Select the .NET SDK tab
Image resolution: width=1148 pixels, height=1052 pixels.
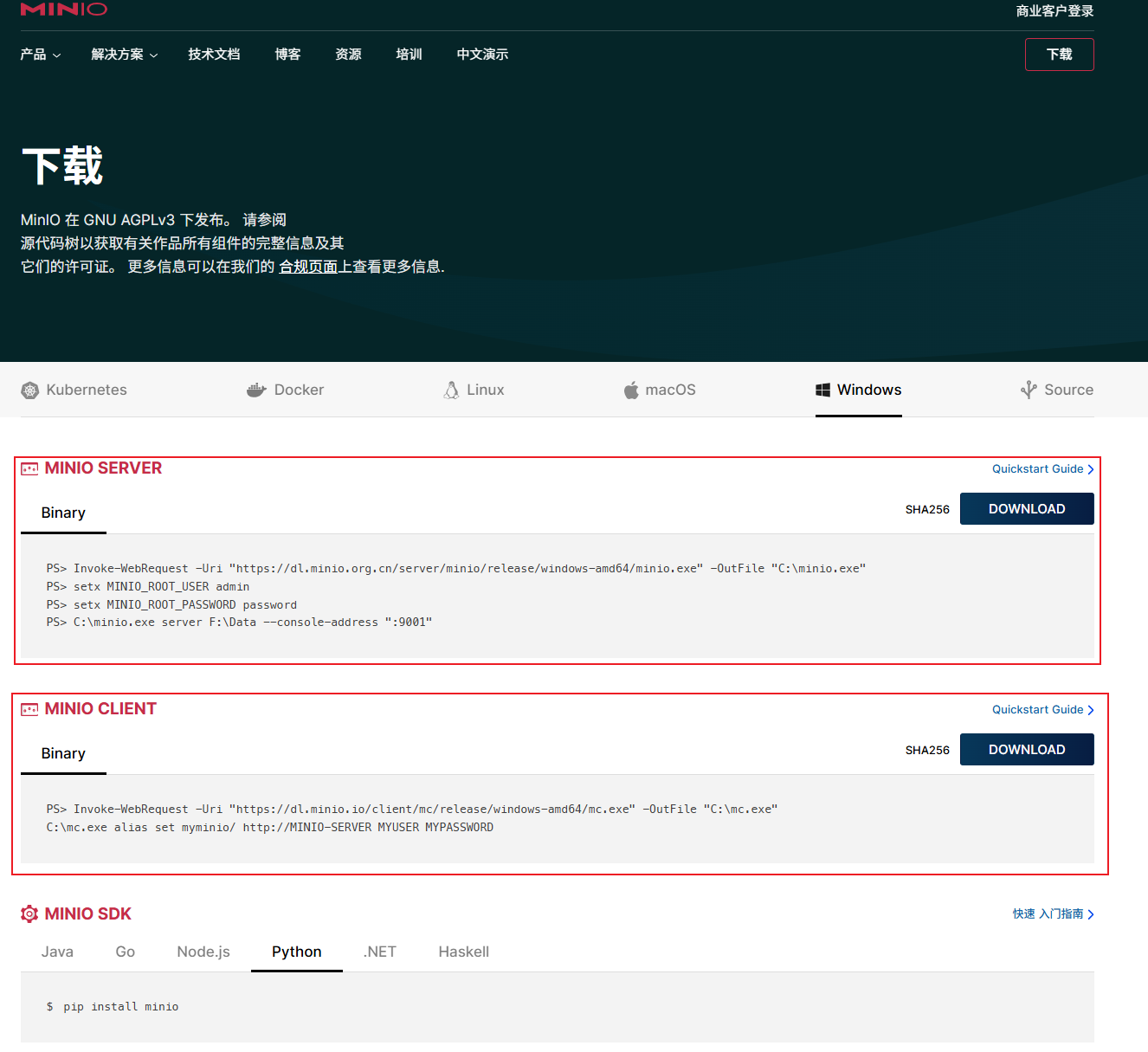pos(380,952)
